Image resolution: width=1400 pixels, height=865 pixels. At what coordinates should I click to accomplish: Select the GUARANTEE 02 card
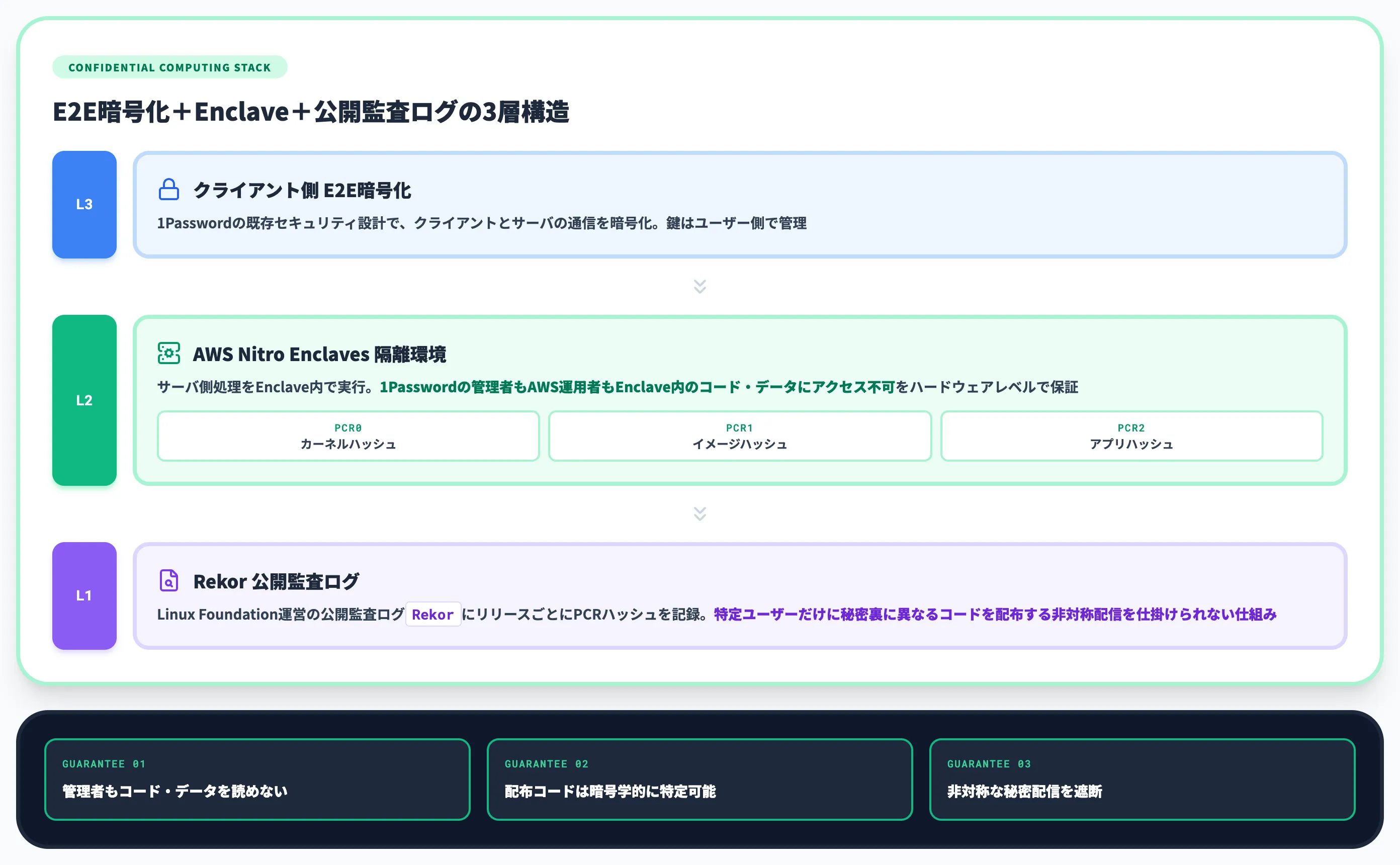(700, 779)
